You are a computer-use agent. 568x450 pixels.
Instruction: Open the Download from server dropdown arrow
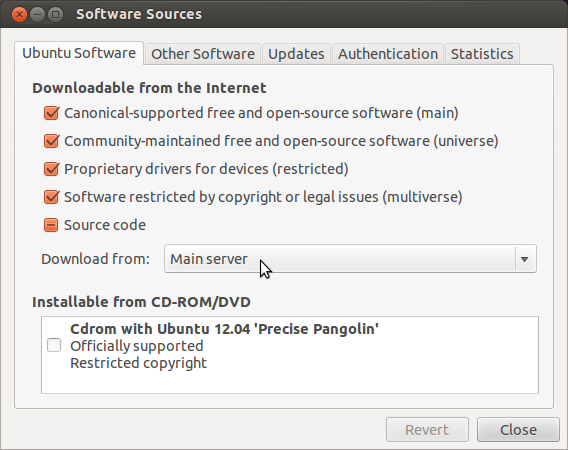click(524, 259)
